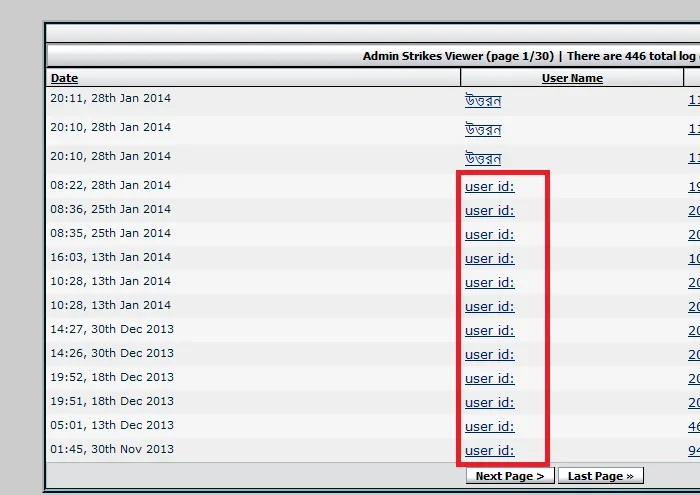Select the date text "05:01, 13th Dec 2013"

coord(112,425)
